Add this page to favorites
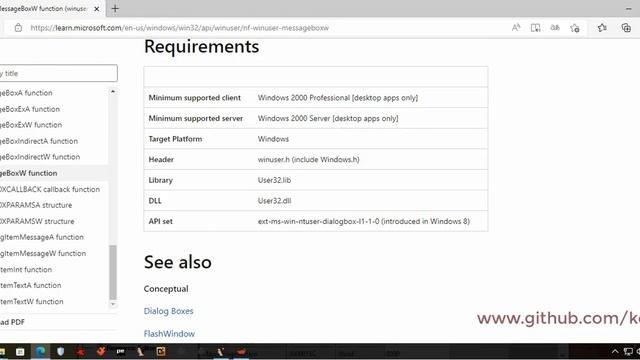 (575, 28)
